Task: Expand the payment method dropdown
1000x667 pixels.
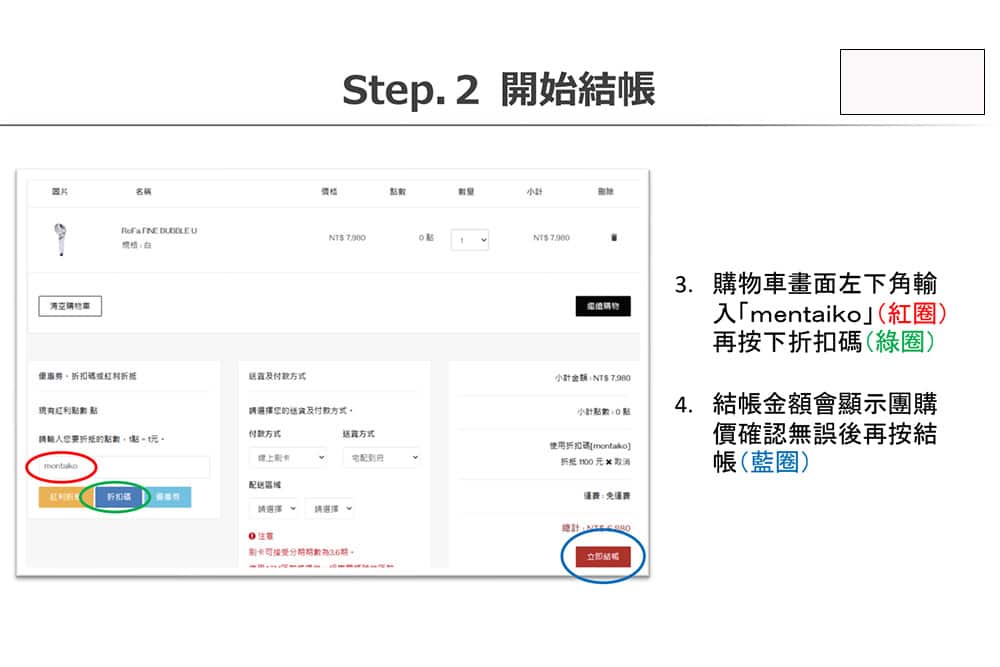Action: pos(288,457)
